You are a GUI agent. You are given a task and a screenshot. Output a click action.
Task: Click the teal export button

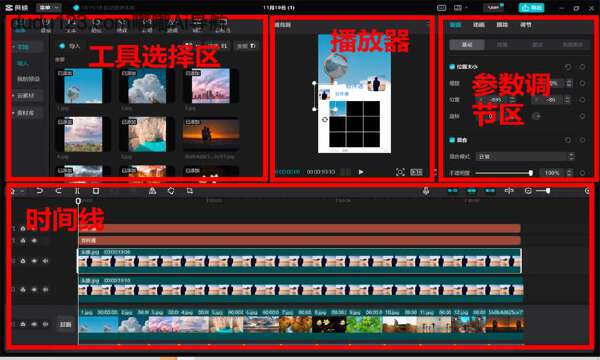tap(531, 8)
